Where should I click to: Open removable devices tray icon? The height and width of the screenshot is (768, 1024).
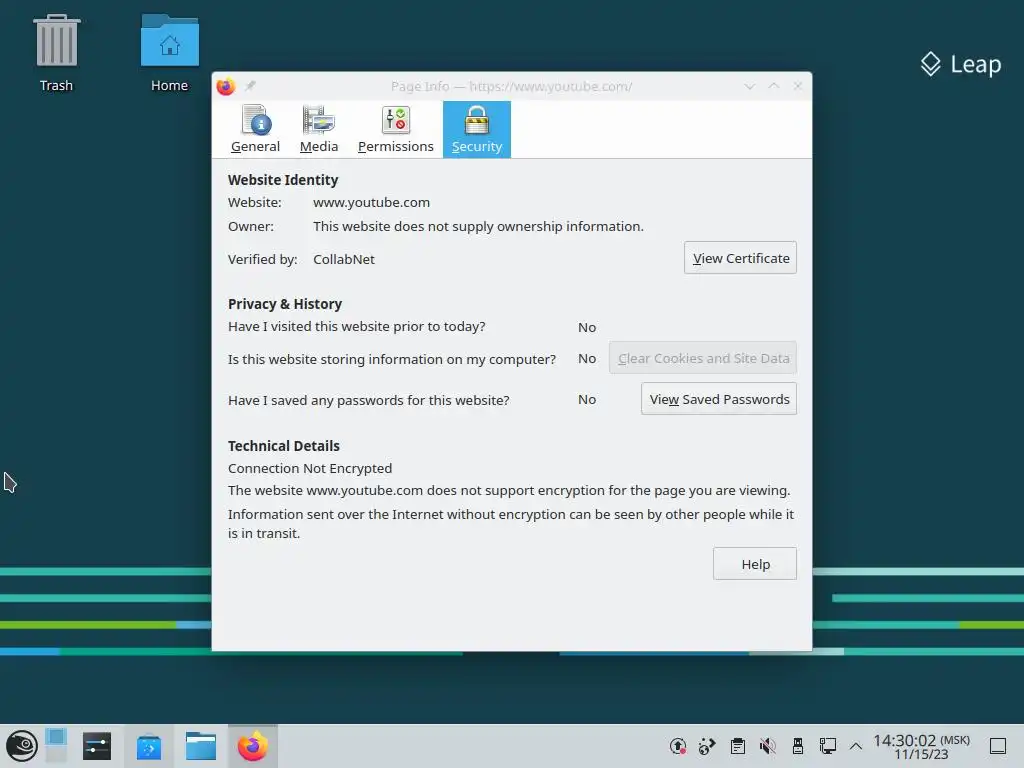pos(797,746)
